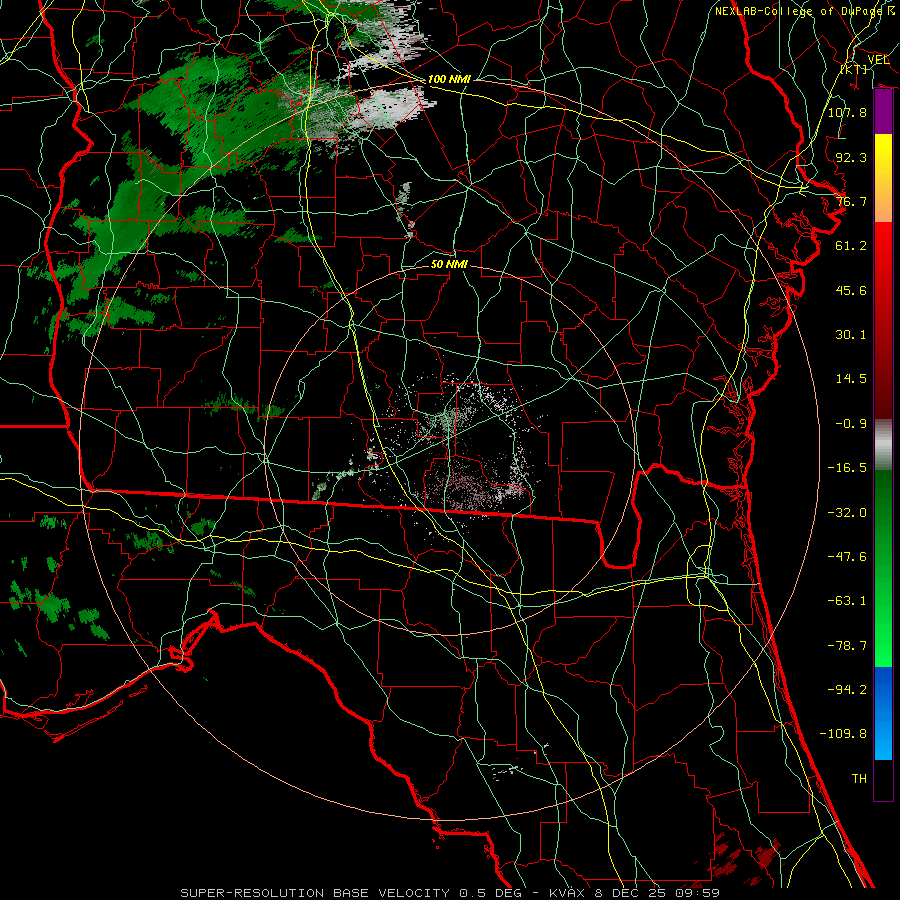Click the 107.8 legend value
Image resolution: width=900 pixels, height=900 pixels.
[x=847, y=112]
